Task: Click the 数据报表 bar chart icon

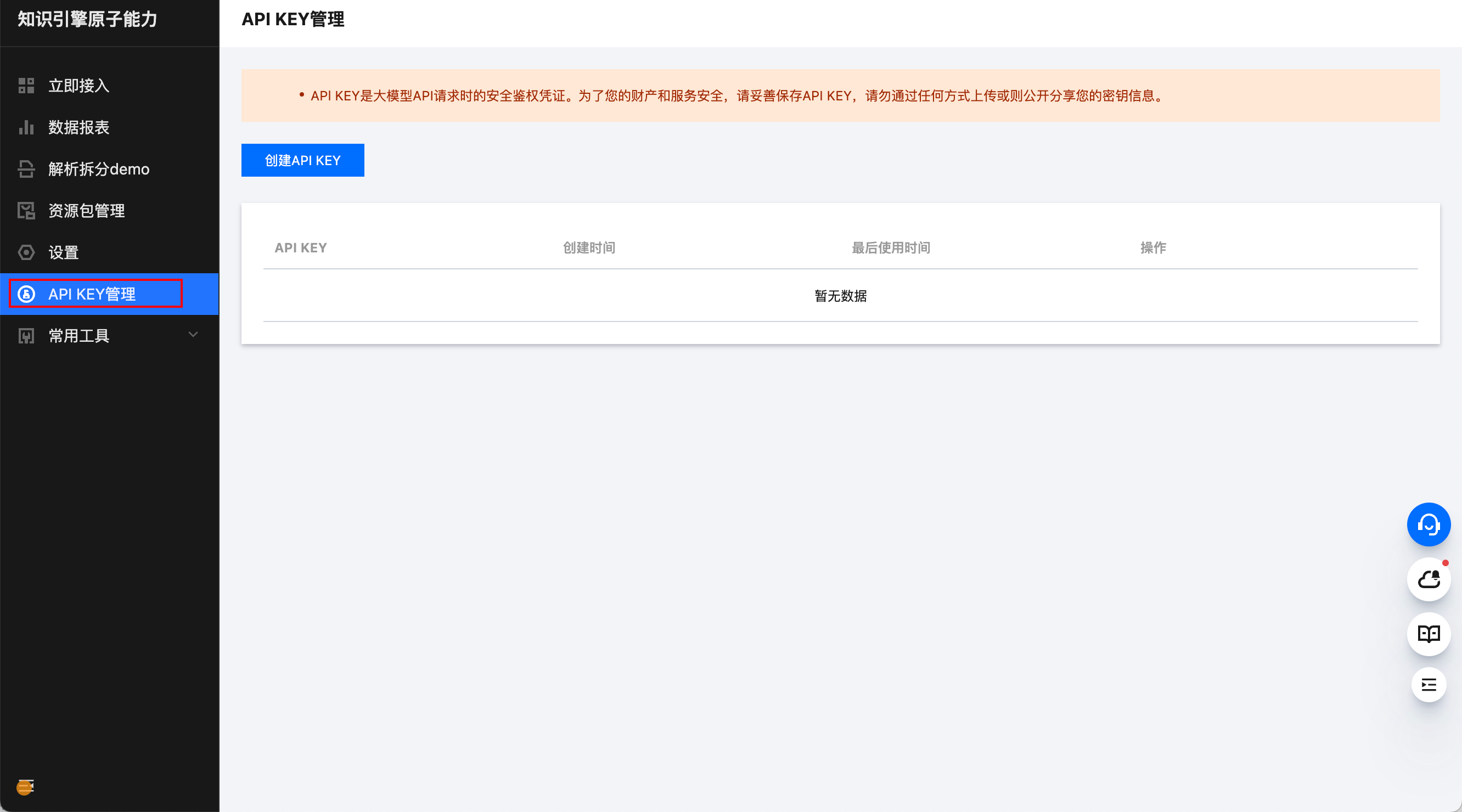Action: coord(26,127)
